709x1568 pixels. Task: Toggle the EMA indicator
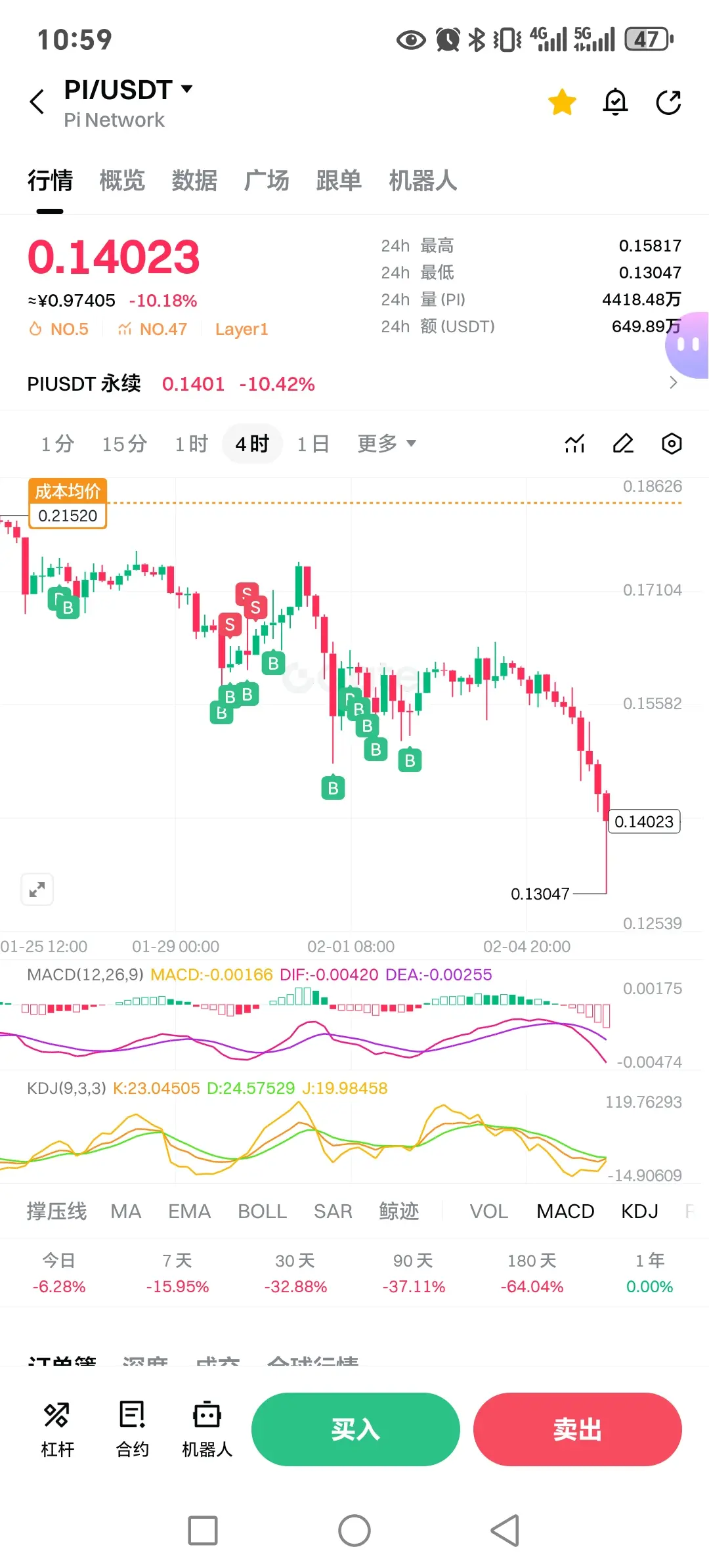click(x=189, y=1211)
